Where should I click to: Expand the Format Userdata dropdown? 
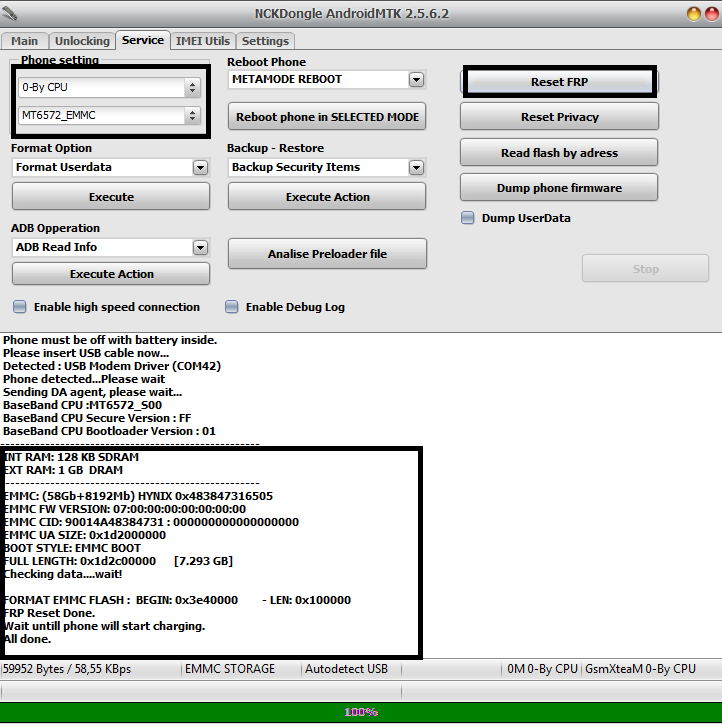point(200,167)
